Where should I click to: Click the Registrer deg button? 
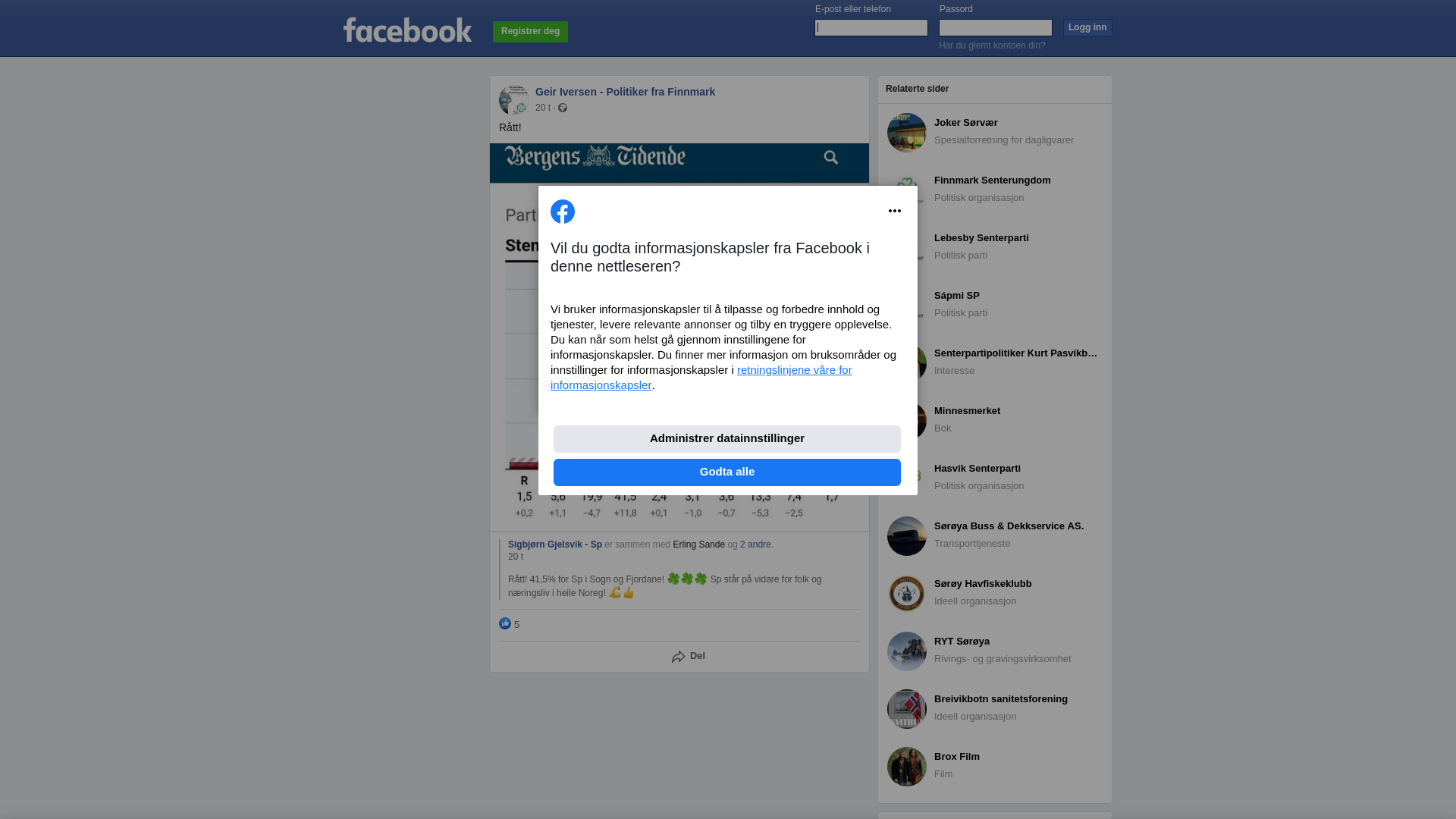pos(530,31)
